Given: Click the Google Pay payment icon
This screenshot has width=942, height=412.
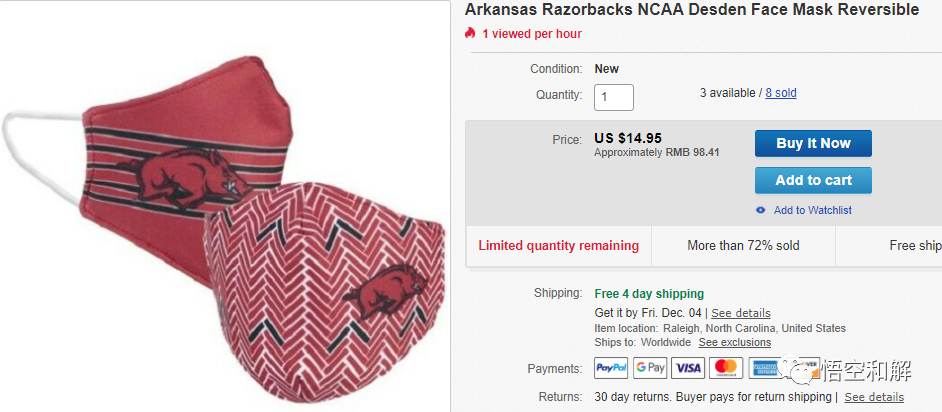Looking at the screenshot, I should 650,368.
